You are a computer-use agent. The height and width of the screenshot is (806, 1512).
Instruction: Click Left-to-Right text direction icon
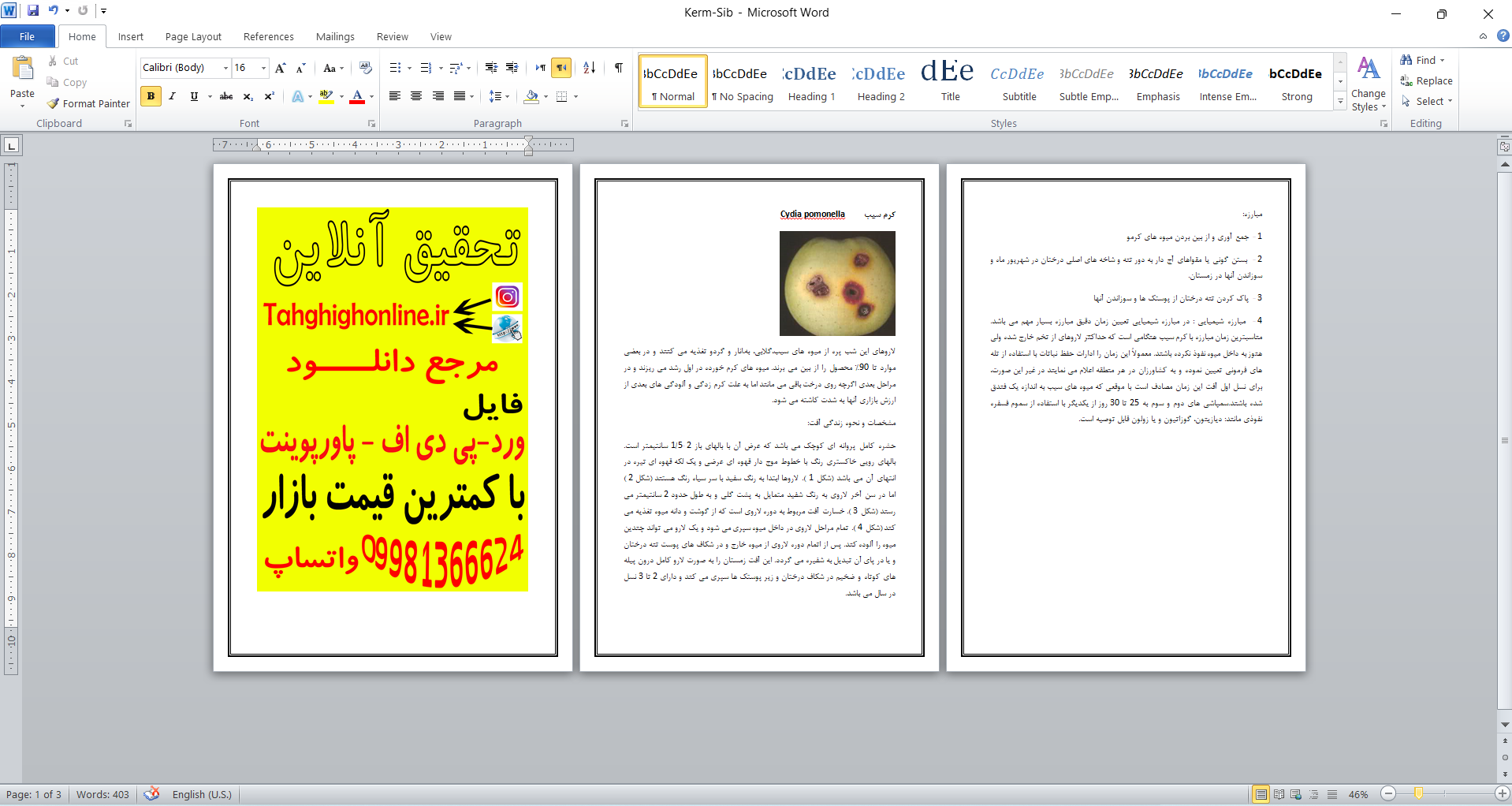tap(540, 68)
